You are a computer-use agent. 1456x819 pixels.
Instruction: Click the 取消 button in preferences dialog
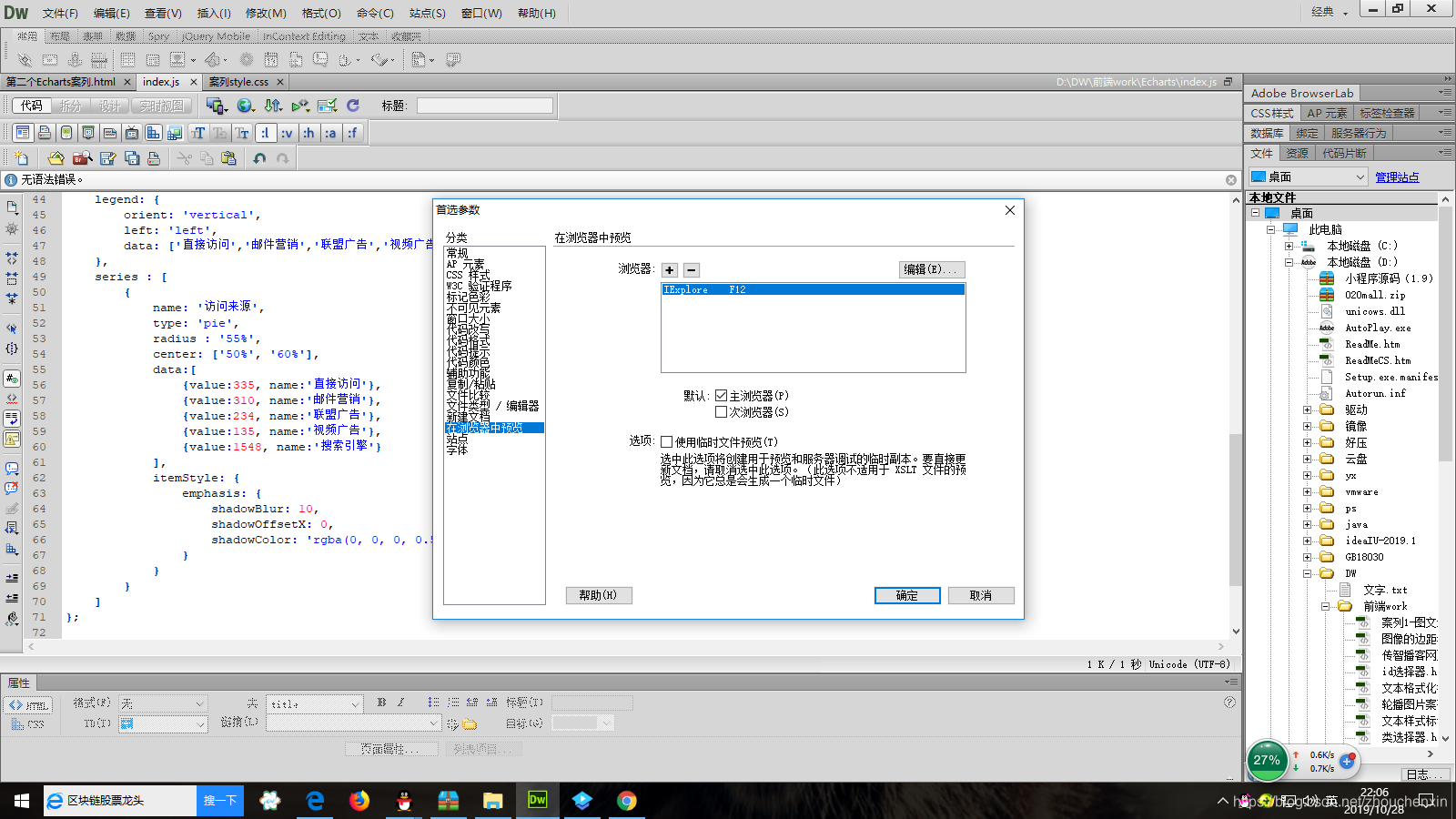pos(981,595)
